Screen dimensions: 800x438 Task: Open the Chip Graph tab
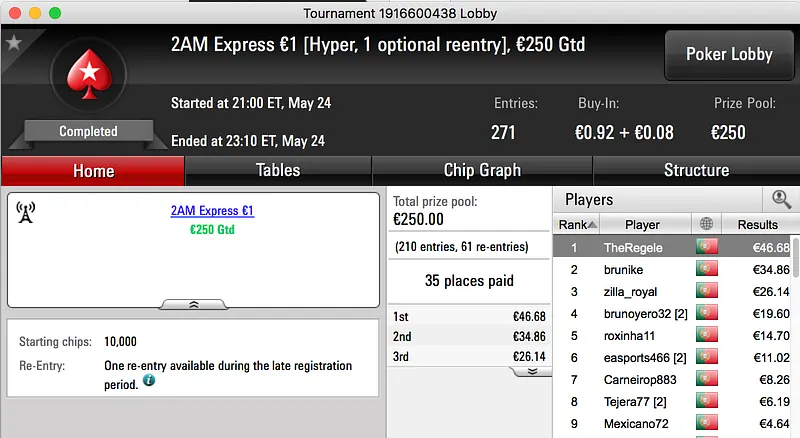(x=482, y=170)
